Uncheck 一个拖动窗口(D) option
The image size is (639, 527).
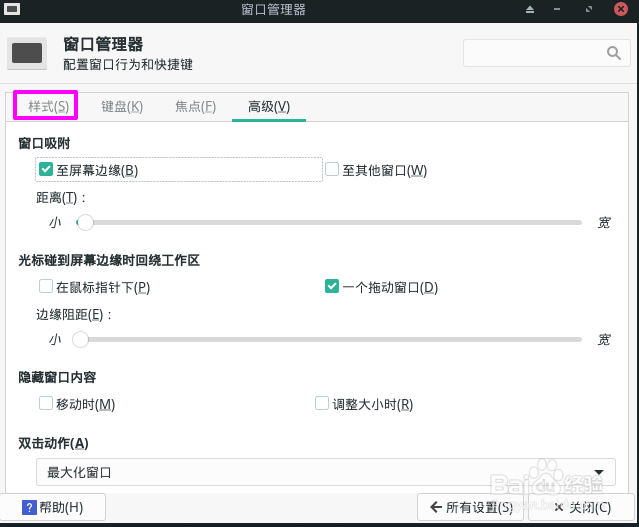point(332,286)
